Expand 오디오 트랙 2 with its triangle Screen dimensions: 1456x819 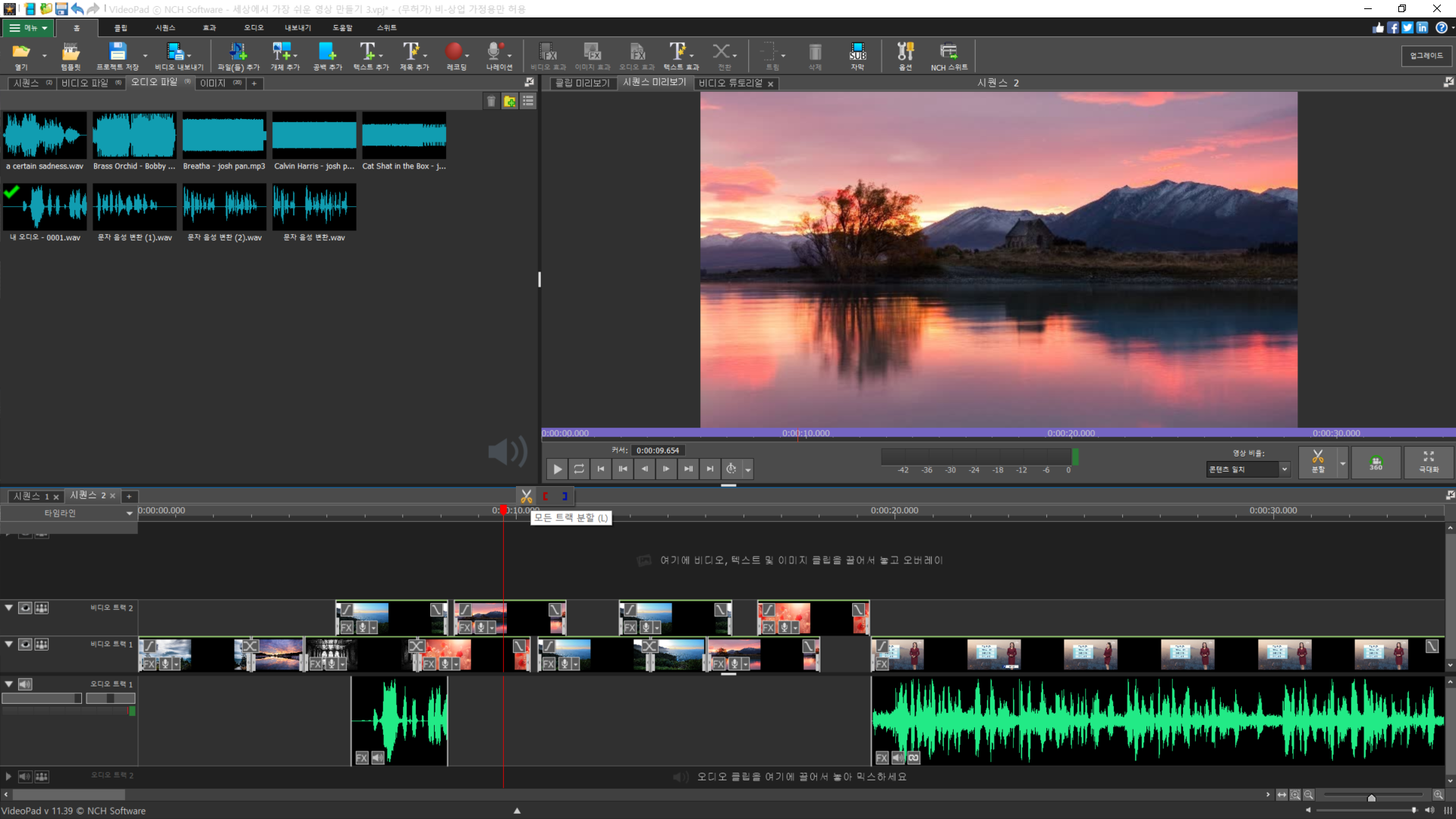[x=9, y=777]
